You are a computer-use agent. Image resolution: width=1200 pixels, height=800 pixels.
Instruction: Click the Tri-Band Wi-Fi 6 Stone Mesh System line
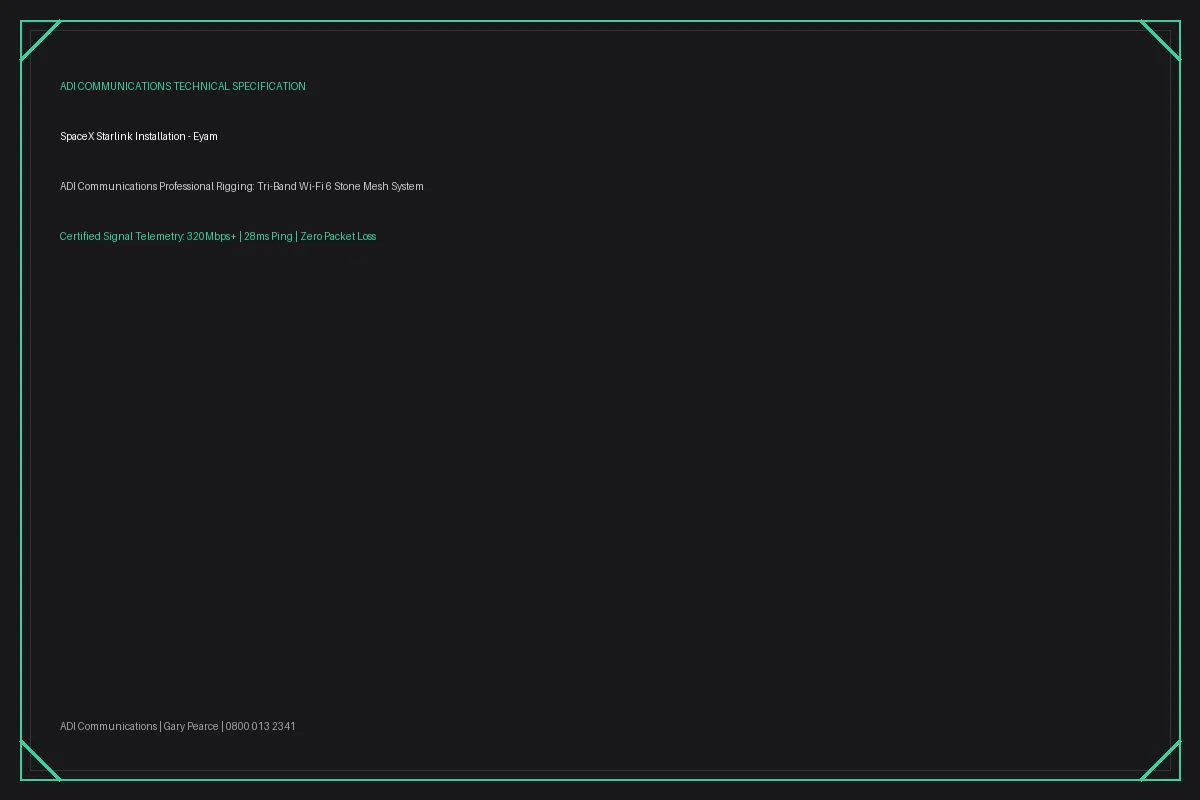pos(242,187)
